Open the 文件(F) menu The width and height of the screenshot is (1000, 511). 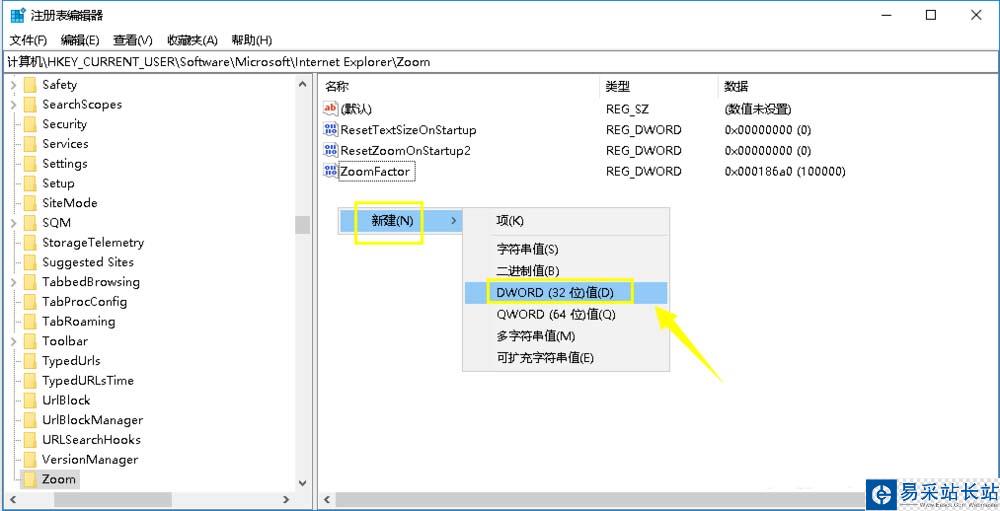coord(29,40)
